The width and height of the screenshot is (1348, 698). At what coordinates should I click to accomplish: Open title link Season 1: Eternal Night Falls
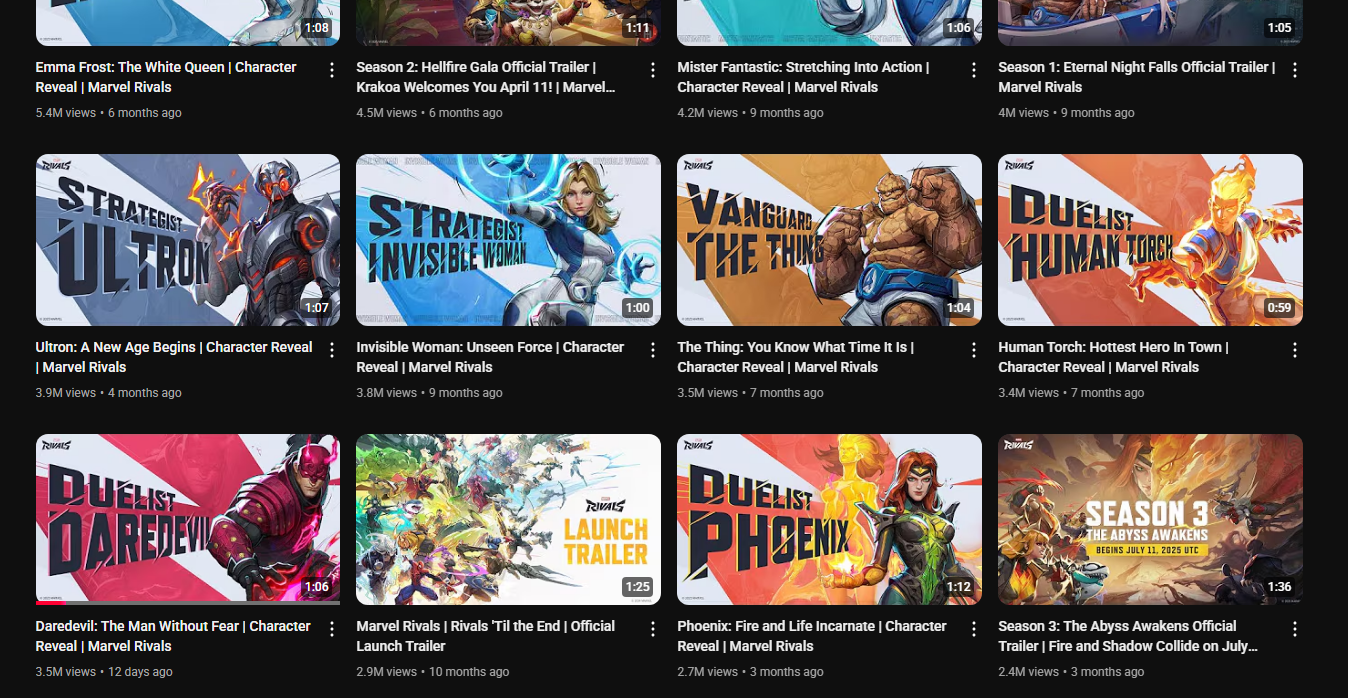[1137, 77]
